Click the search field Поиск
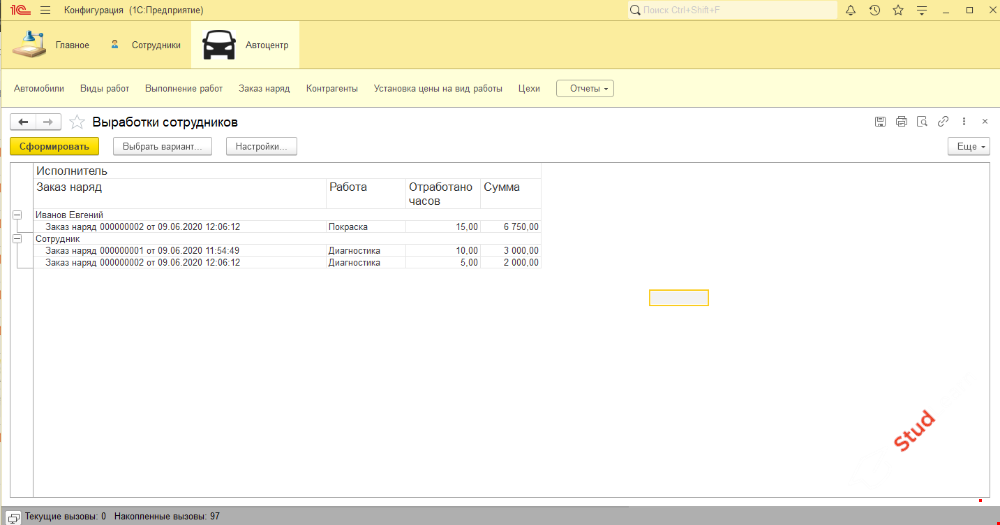Image resolution: width=1000 pixels, height=525 pixels. pyautogui.click(x=732, y=10)
